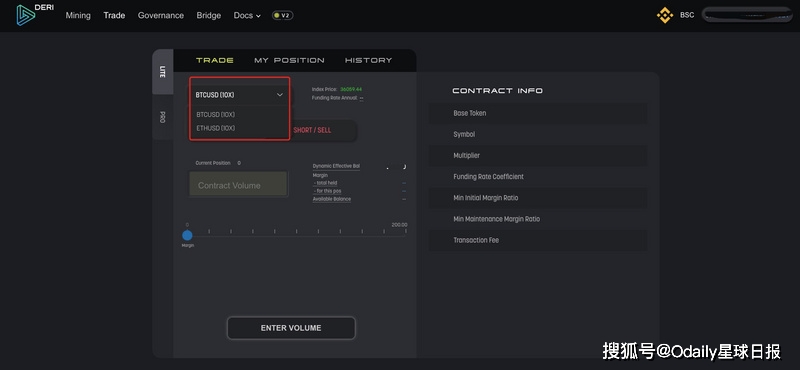The width and height of the screenshot is (800, 370).
Task: Select the PRO side tab
Action: coord(163,117)
